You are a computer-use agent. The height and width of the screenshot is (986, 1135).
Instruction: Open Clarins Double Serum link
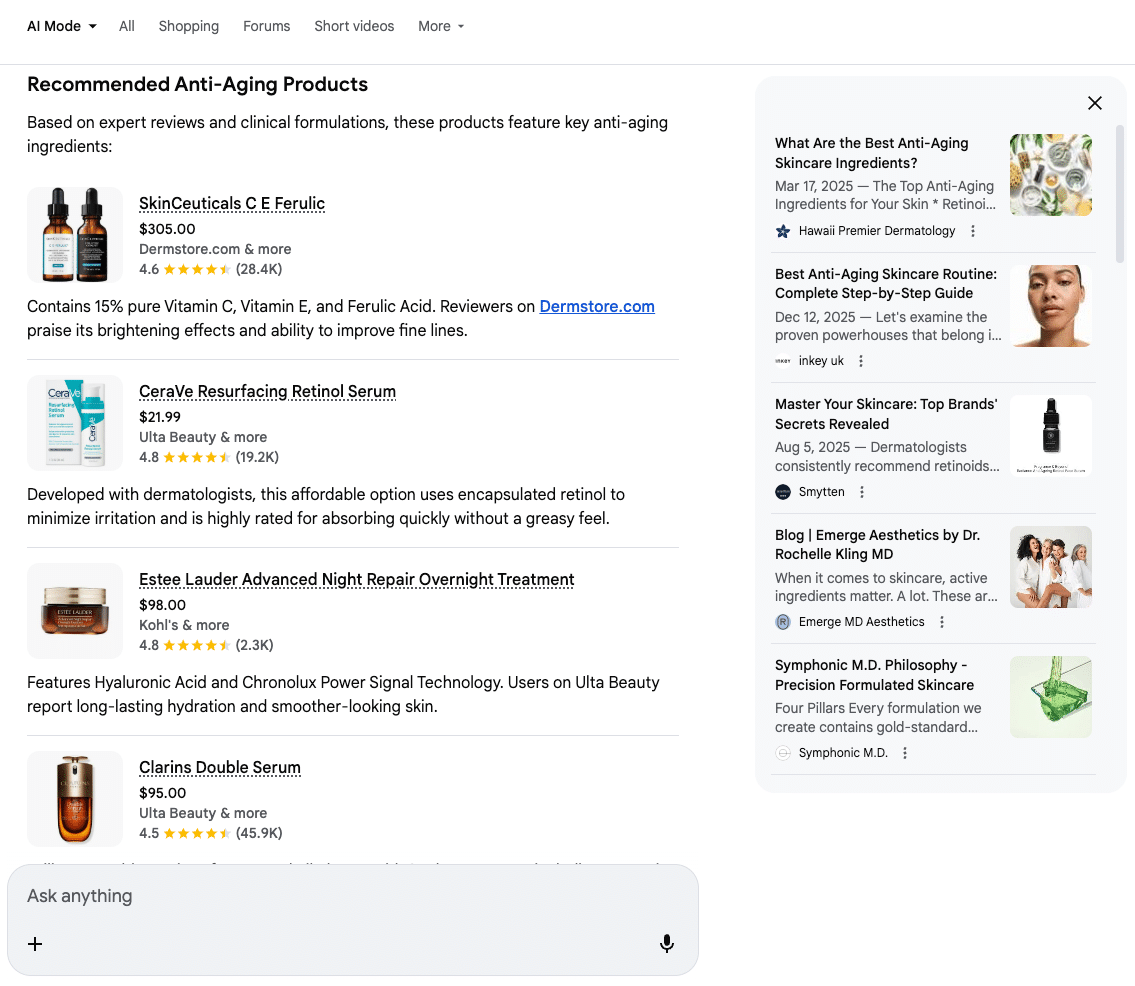pos(219,767)
